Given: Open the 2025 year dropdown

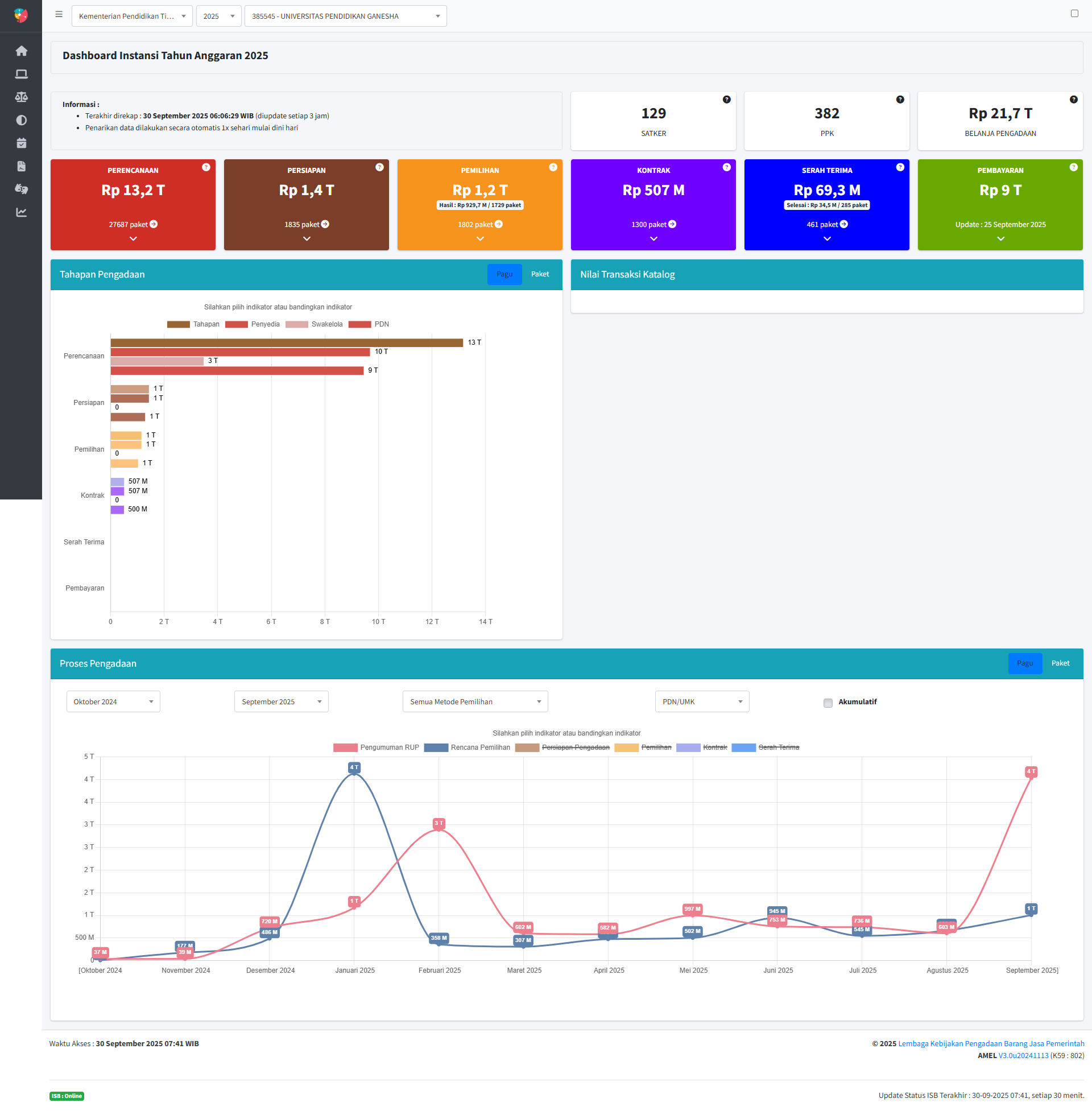Looking at the screenshot, I should 218,16.
